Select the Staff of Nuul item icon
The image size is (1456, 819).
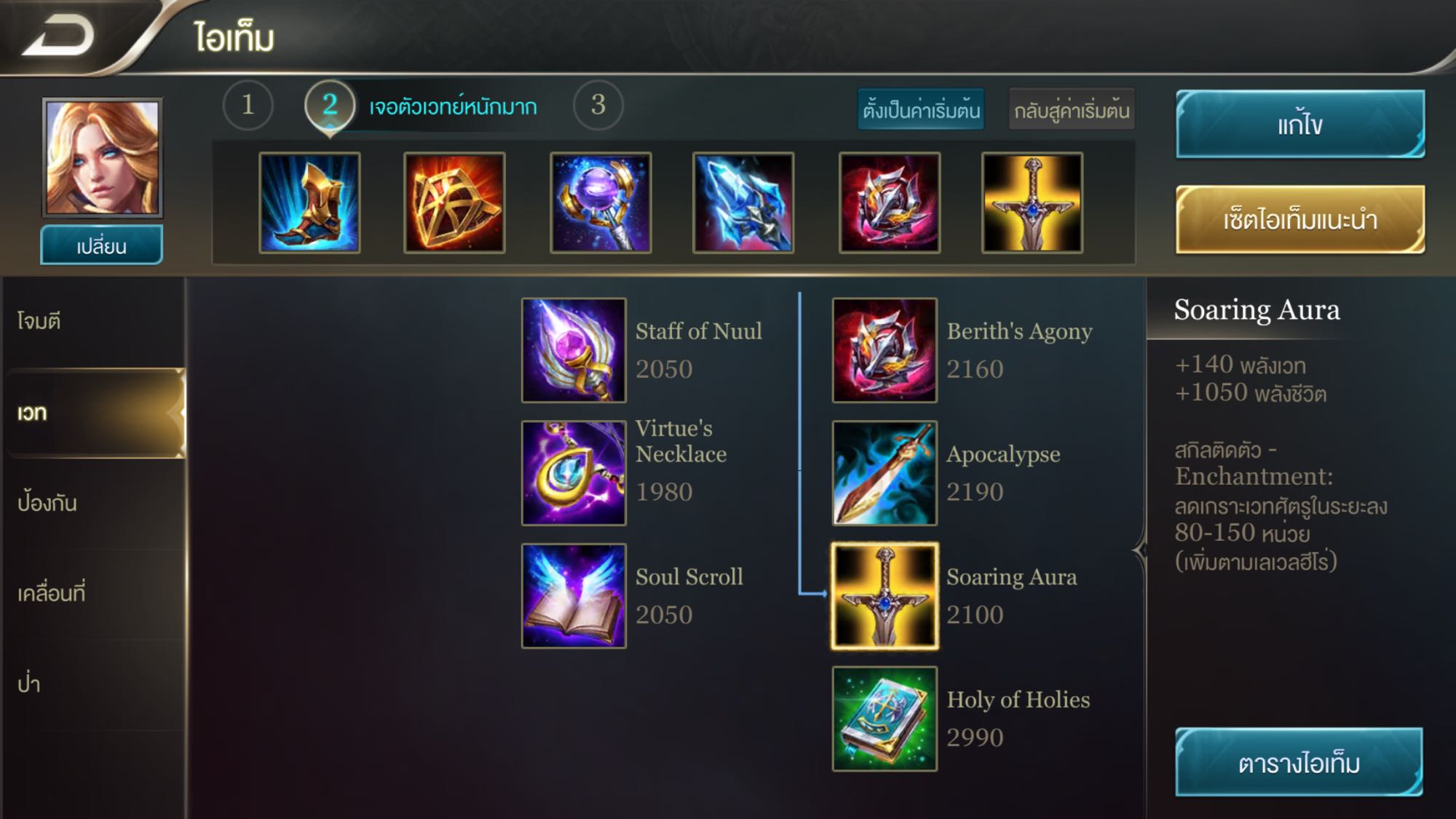point(574,350)
